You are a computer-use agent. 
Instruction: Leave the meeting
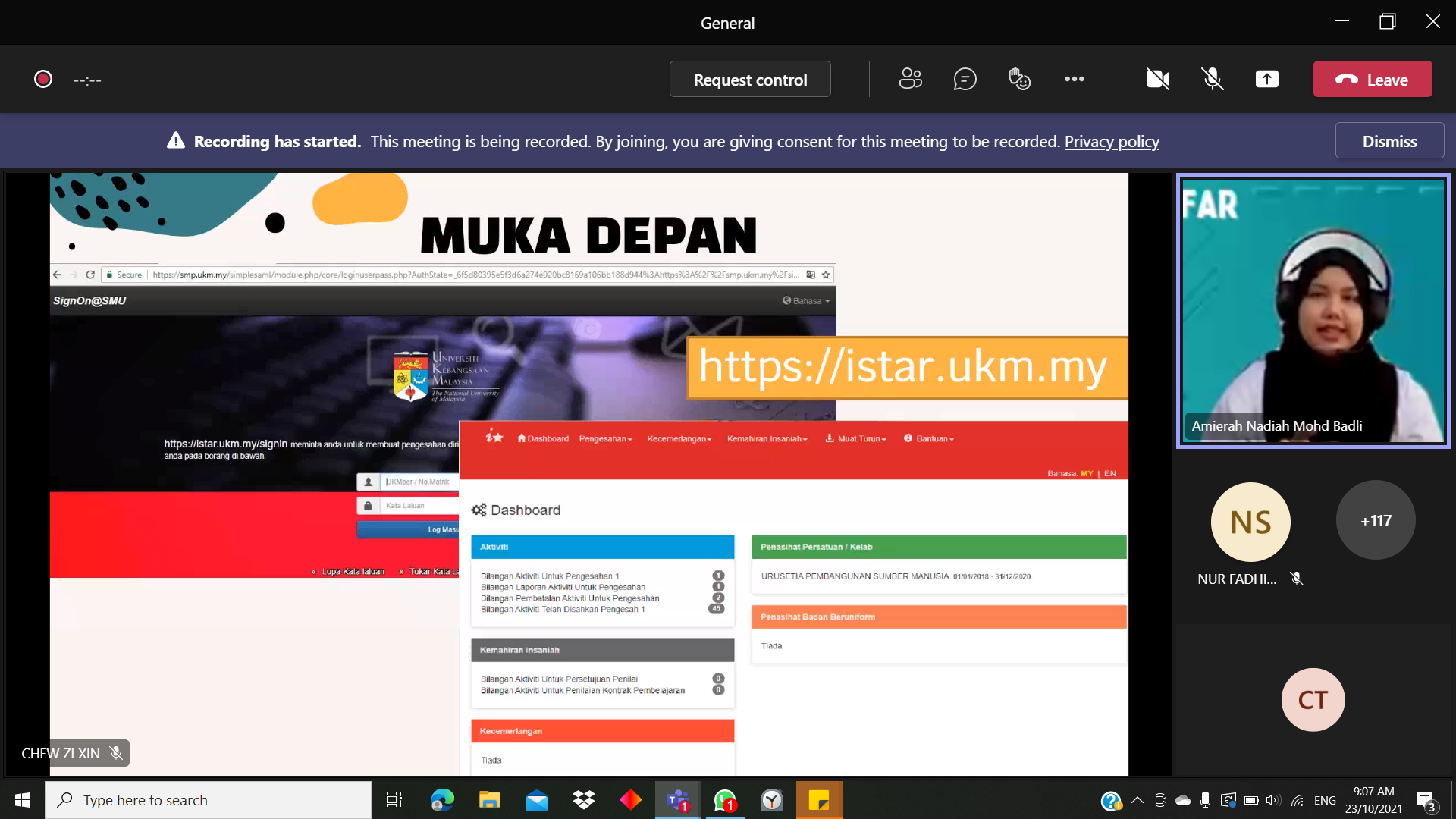pyautogui.click(x=1372, y=79)
